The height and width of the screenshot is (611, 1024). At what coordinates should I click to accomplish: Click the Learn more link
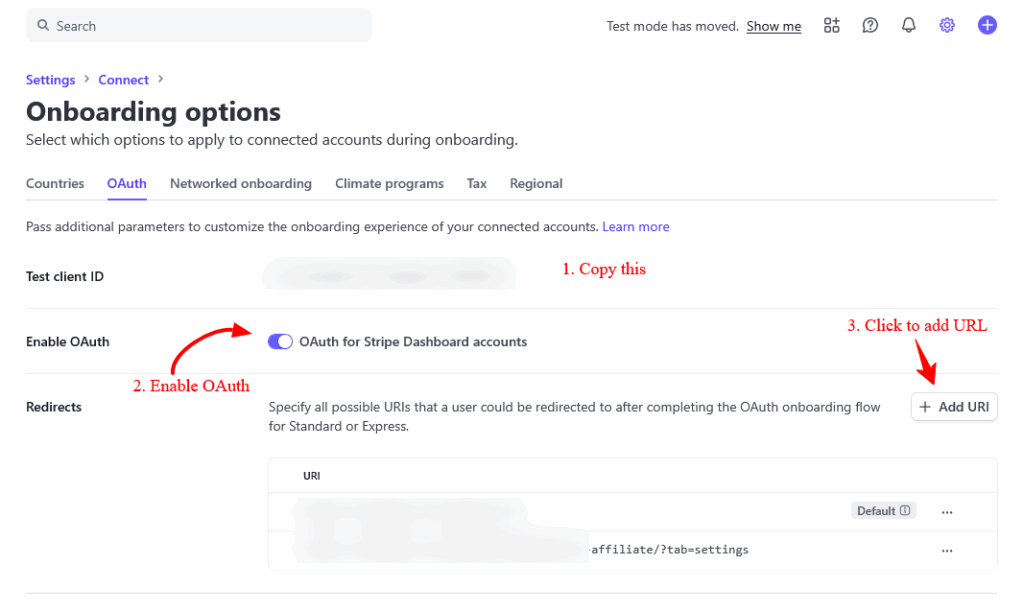click(635, 227)
